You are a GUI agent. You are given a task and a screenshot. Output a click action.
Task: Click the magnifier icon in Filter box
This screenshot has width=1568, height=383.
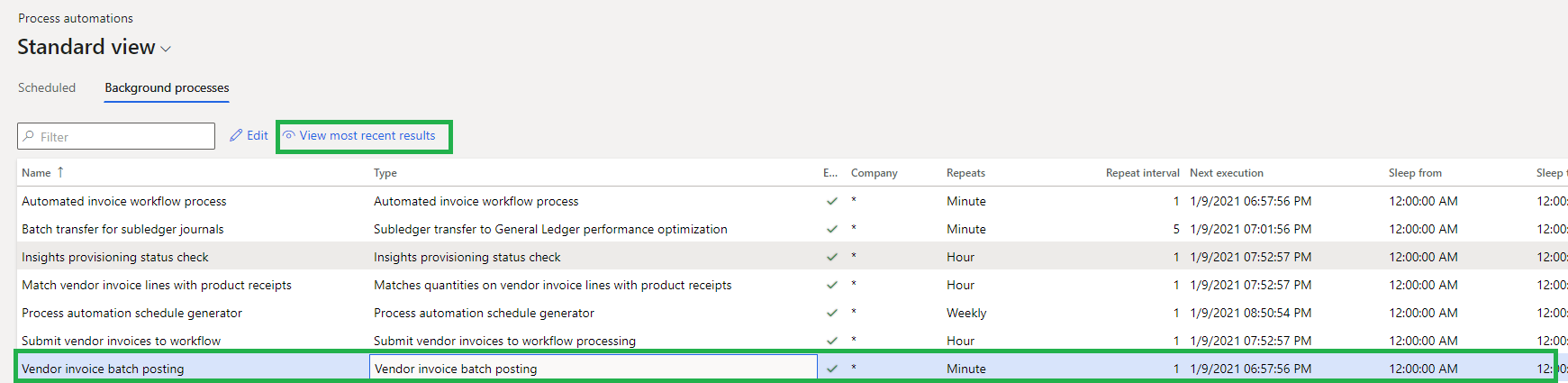point(29,136)
